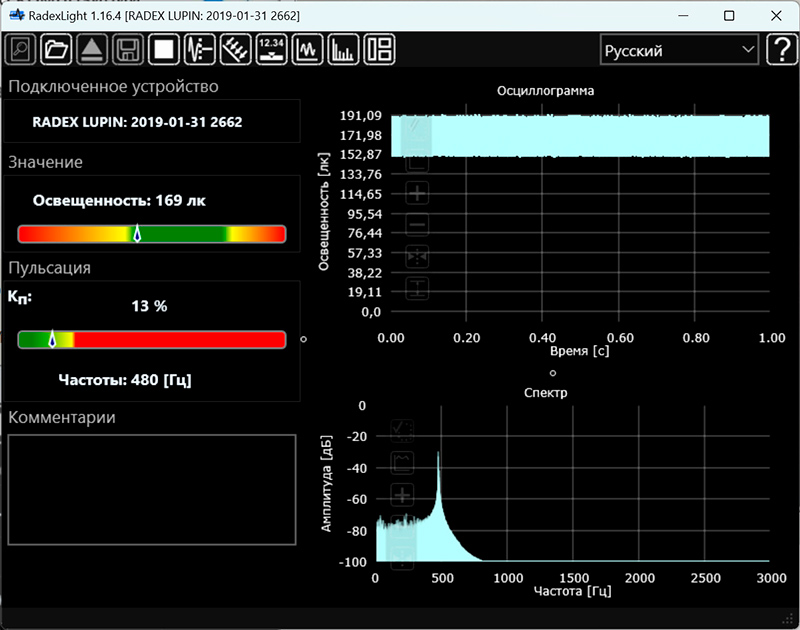Click the pulsation waveform toolbar icon
Screen dimensions: 800x630
pyautogui.click(x=200, y=49)
